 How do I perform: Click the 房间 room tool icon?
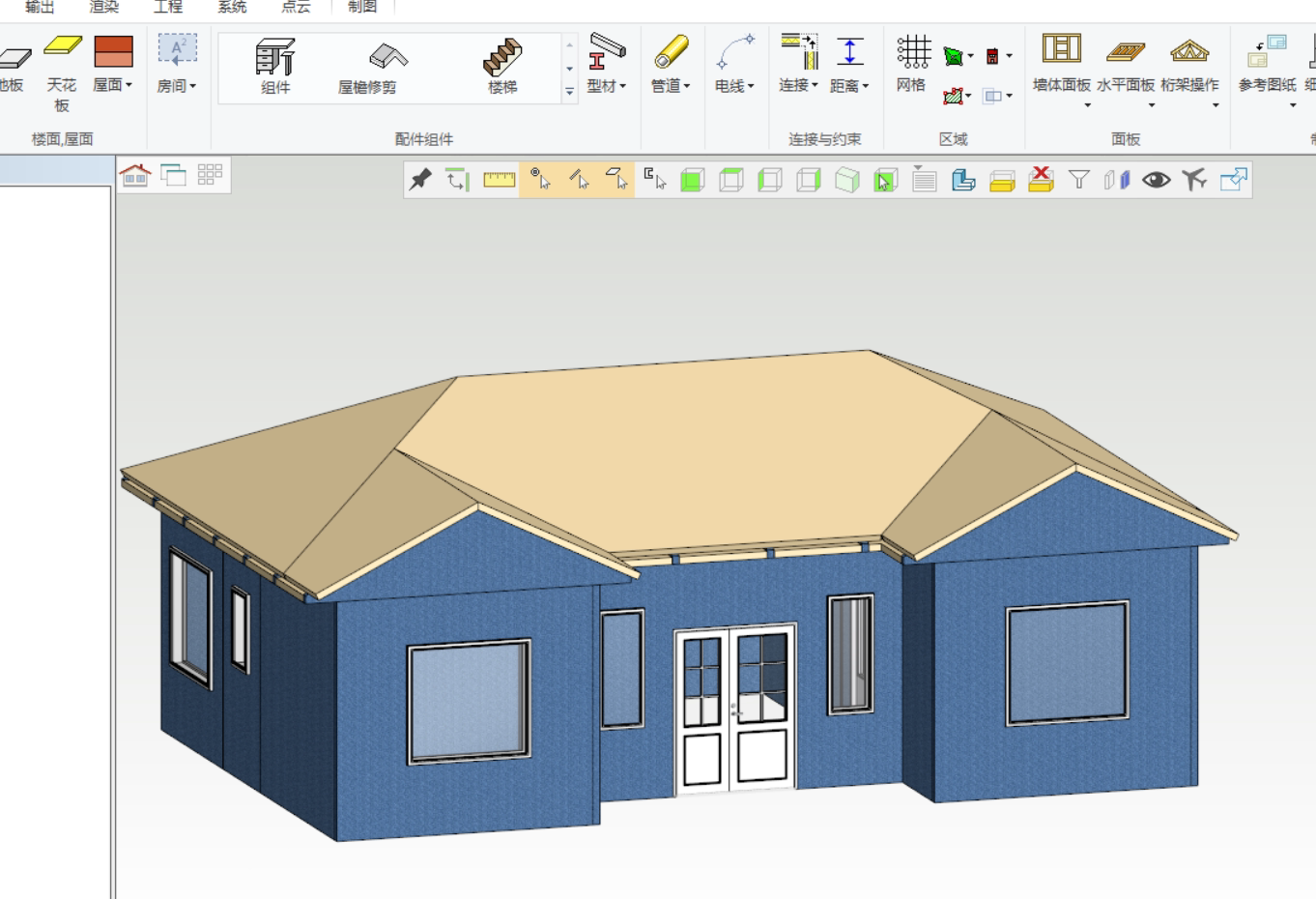(177, 51)
